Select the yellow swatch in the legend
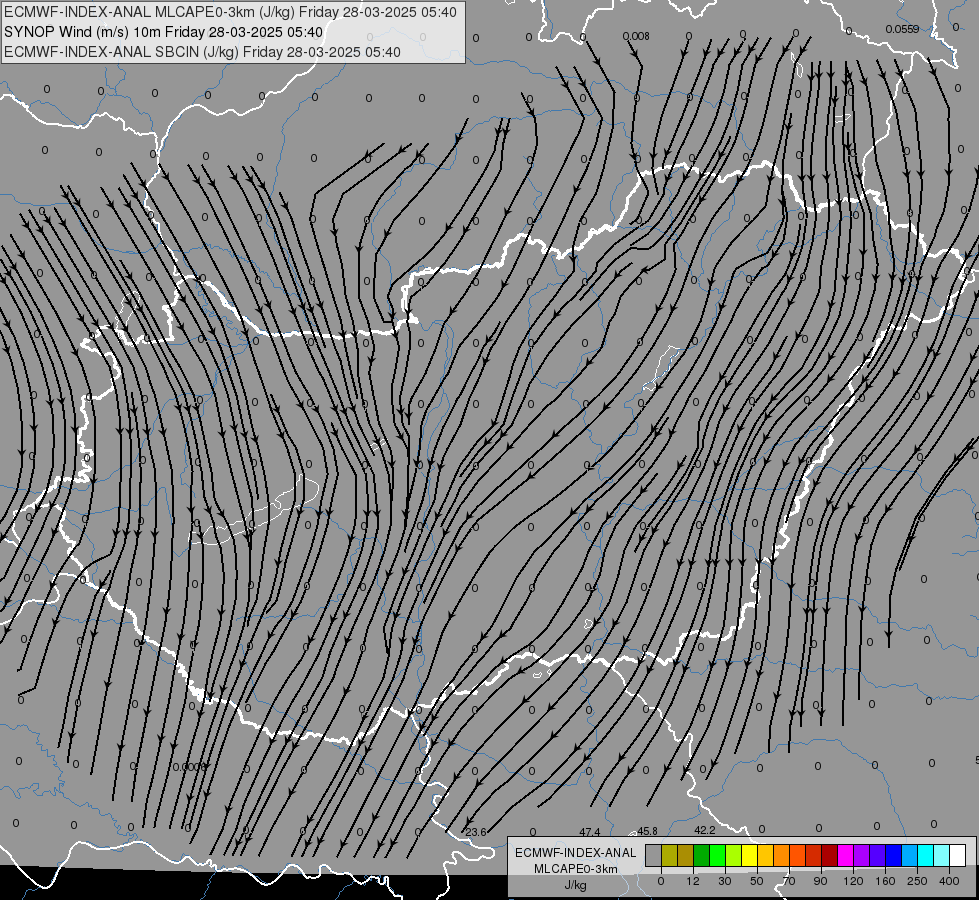The height and width of the screenshot is (900, 979). 749,855
